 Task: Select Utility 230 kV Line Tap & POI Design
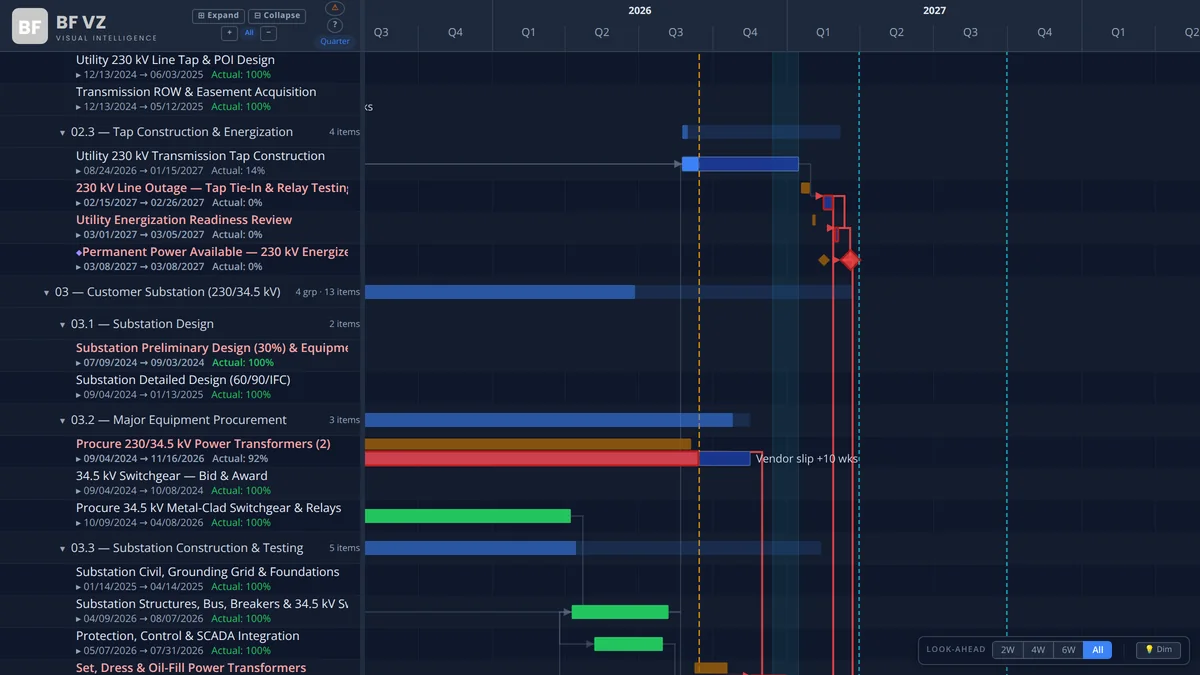click(175, 60)
